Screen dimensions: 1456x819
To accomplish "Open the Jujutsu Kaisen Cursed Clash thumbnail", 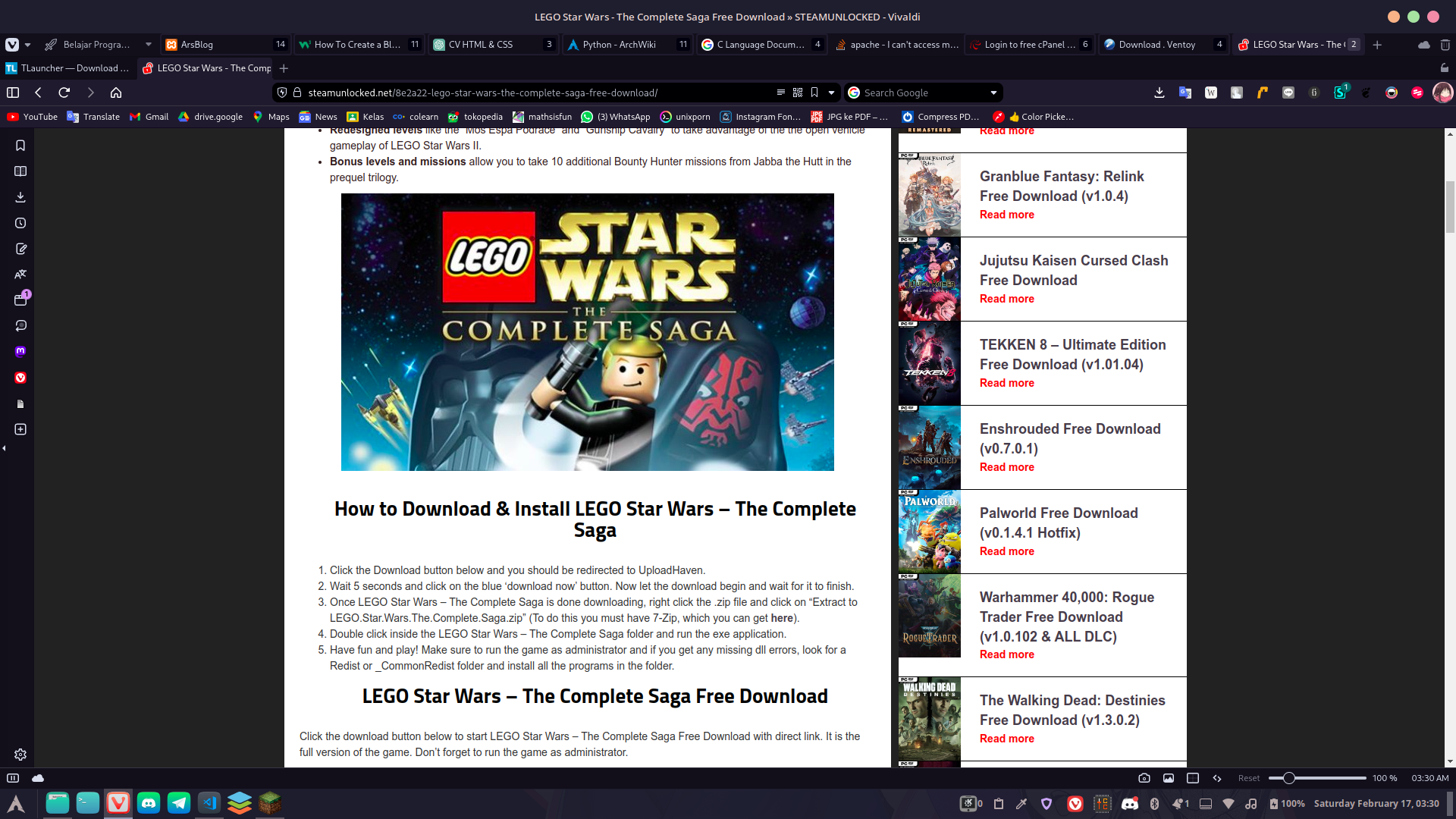I will click(929, 279).
